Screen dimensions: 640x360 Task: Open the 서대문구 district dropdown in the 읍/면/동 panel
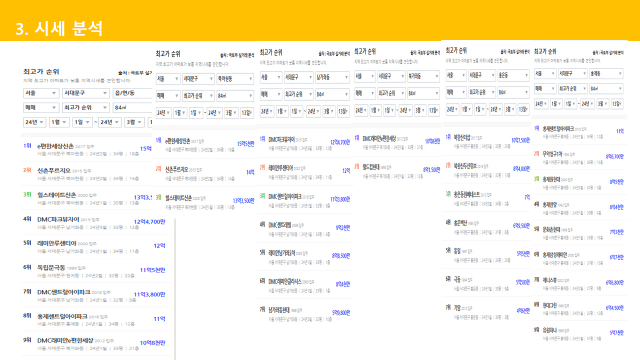coord(86,93)
